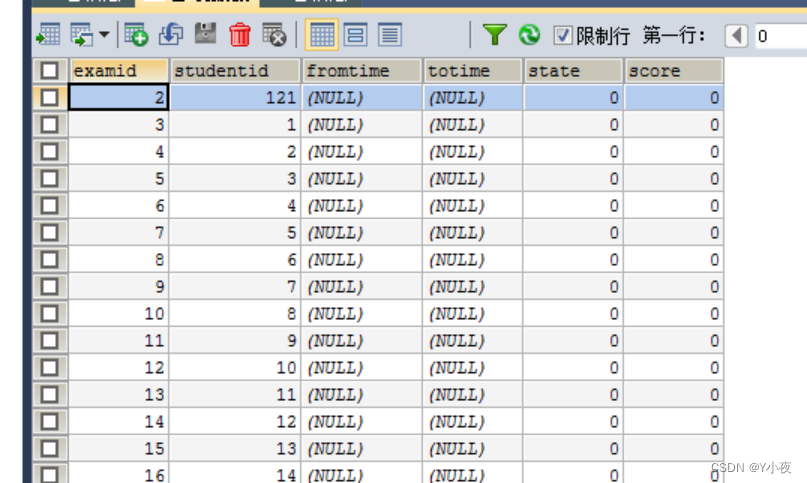
Task: Select the examid cell with value 2
Action: click(x=118, y=97)
